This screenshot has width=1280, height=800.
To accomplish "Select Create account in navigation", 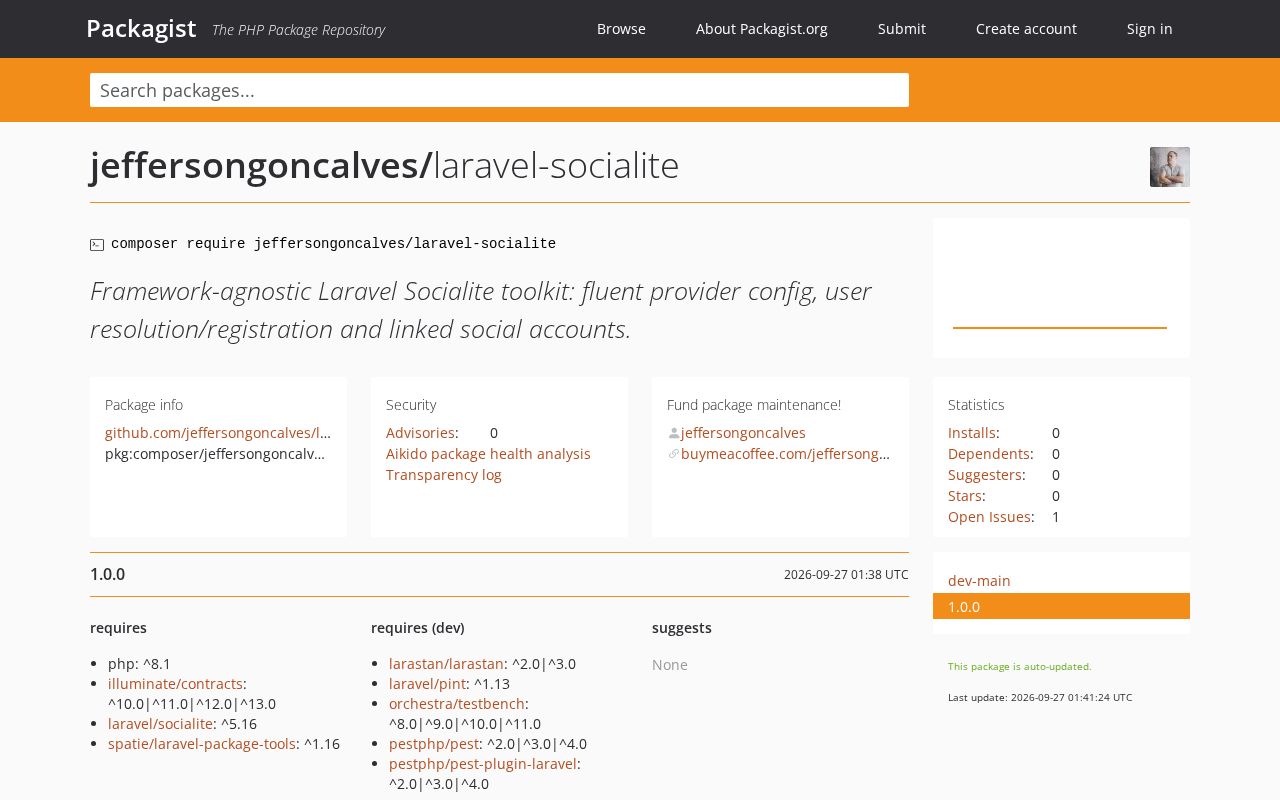I will click(1026, 29).
